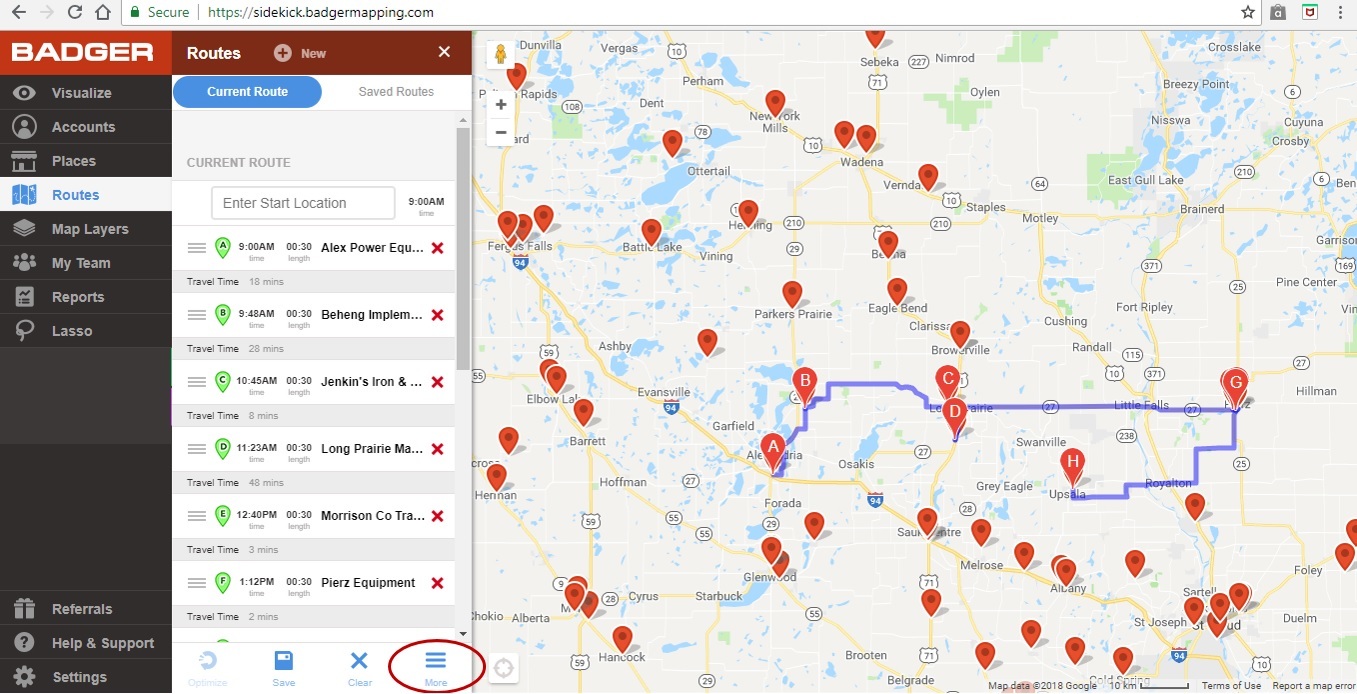Open the Visualize eye icon
1357x694 pixels.
click(x=25, y=93)
